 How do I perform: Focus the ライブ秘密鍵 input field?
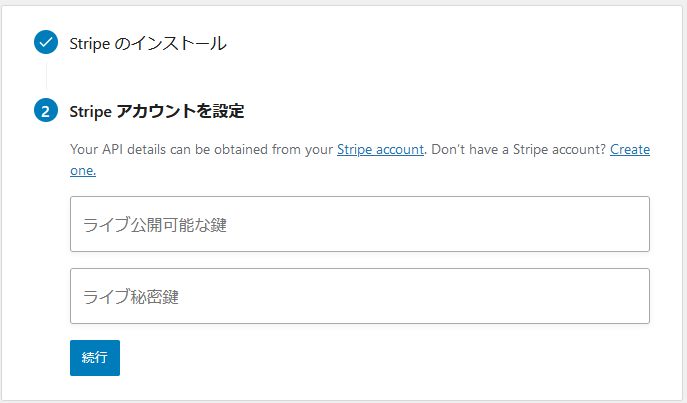(x=360, y=296)
